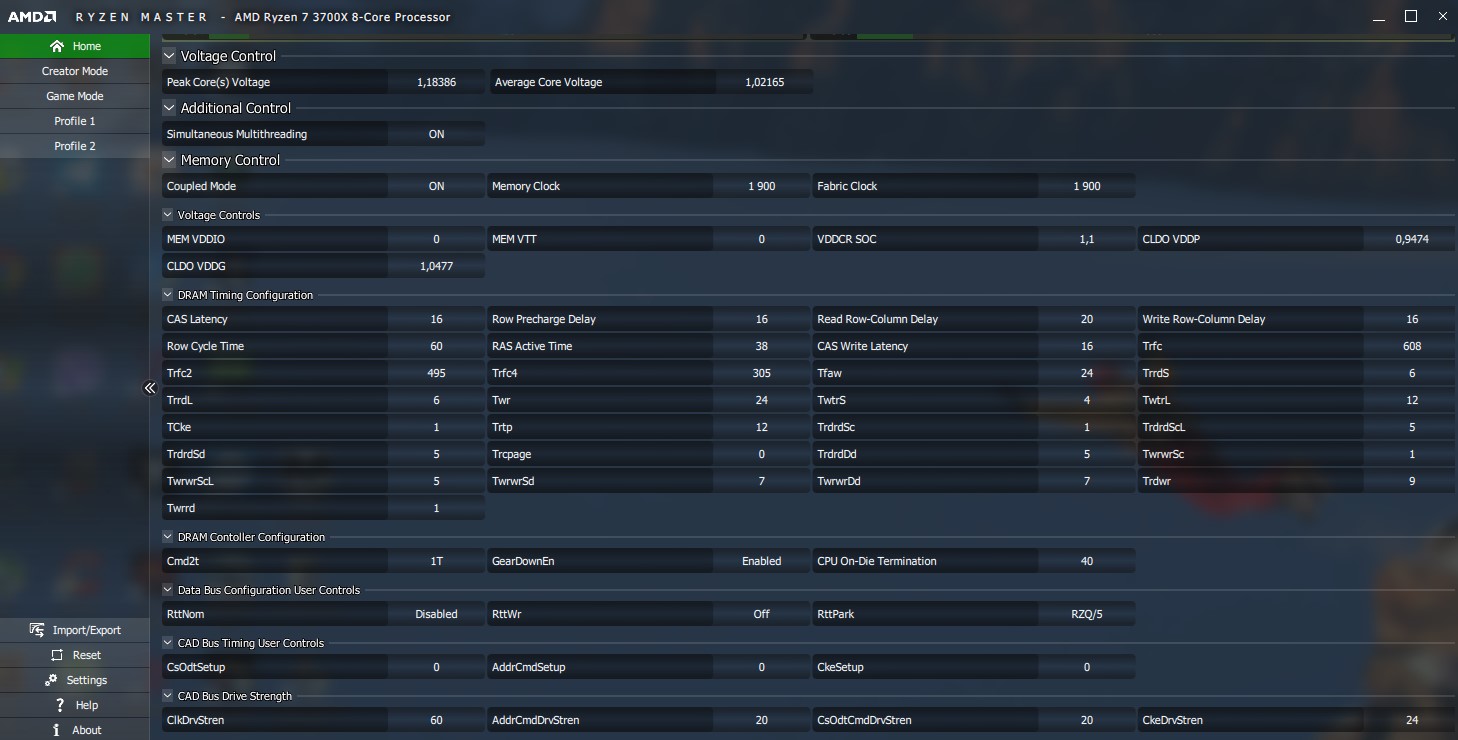The height and width of the screenshot is (740, 1458).
Task: Click the Reset icon in the sidebar
Action: coord(56,655)
